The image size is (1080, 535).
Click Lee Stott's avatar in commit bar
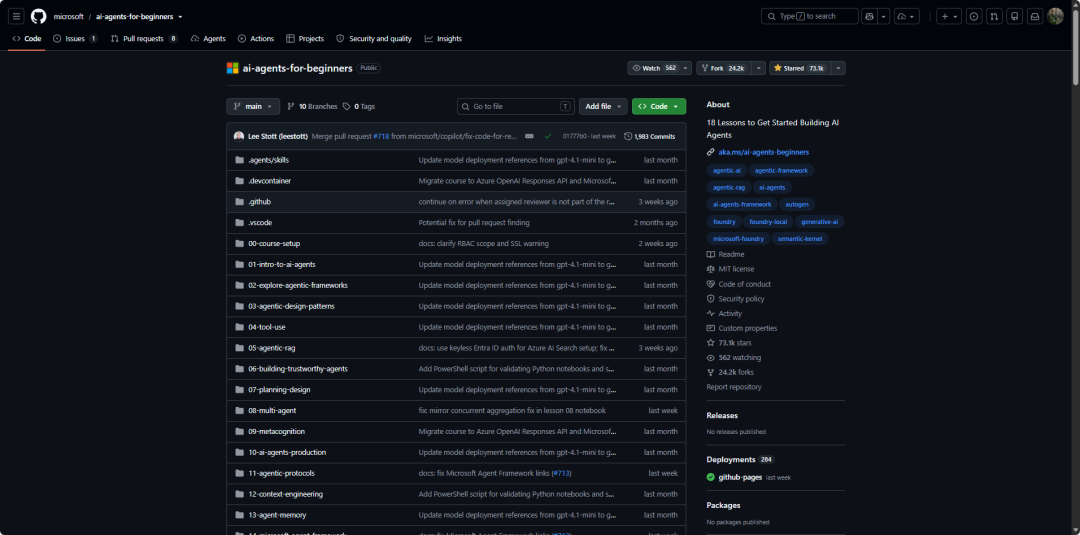239,136
